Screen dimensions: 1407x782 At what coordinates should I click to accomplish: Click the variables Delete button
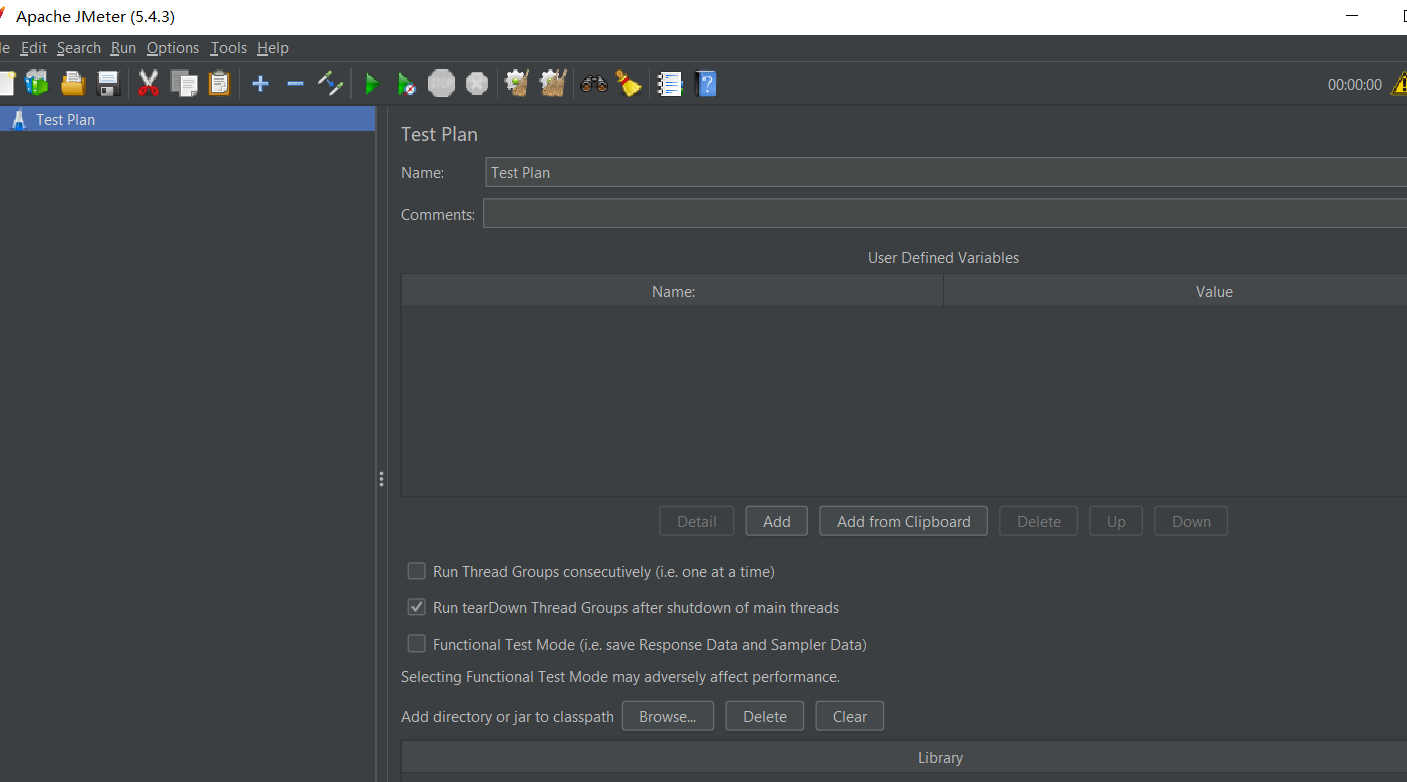click(1039, 521)
